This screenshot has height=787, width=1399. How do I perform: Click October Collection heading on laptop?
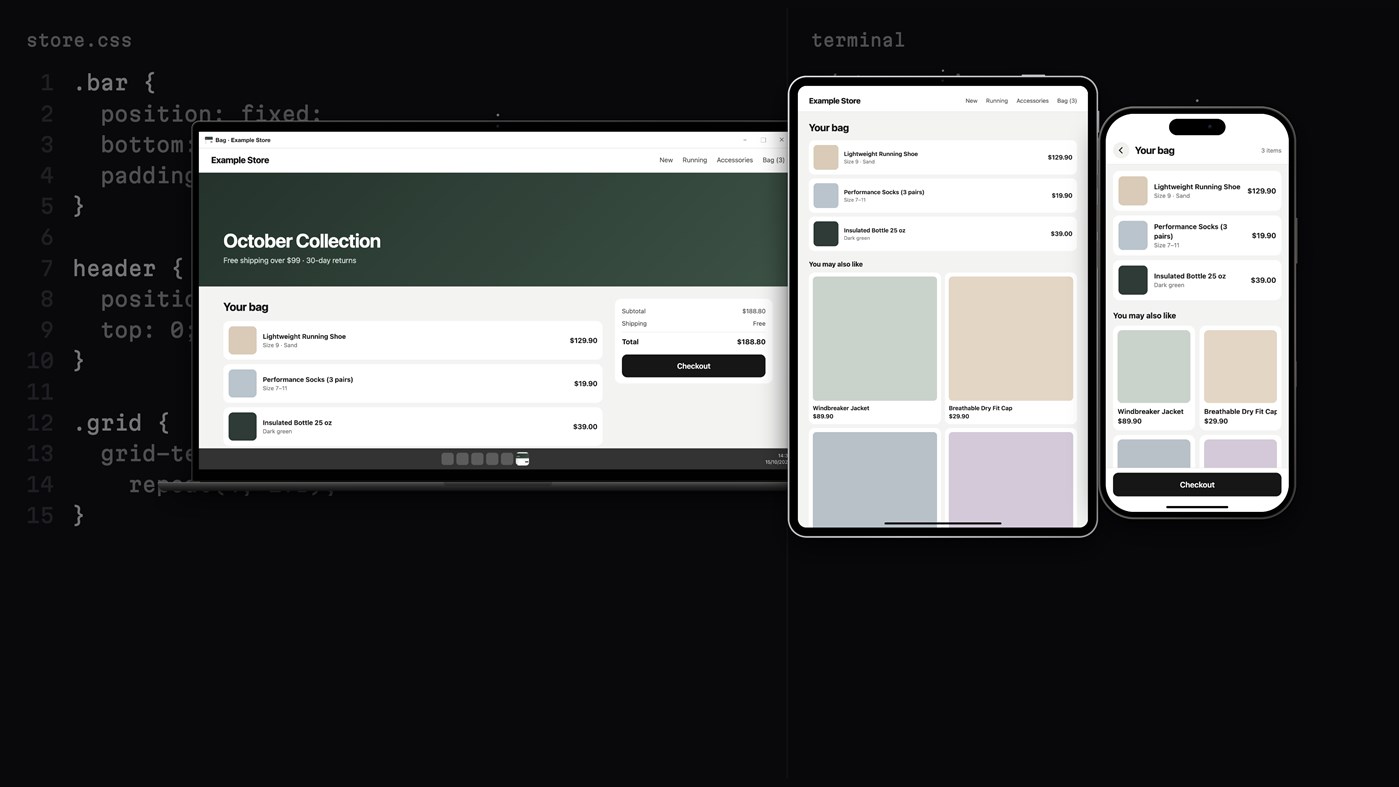pos(301,241)
